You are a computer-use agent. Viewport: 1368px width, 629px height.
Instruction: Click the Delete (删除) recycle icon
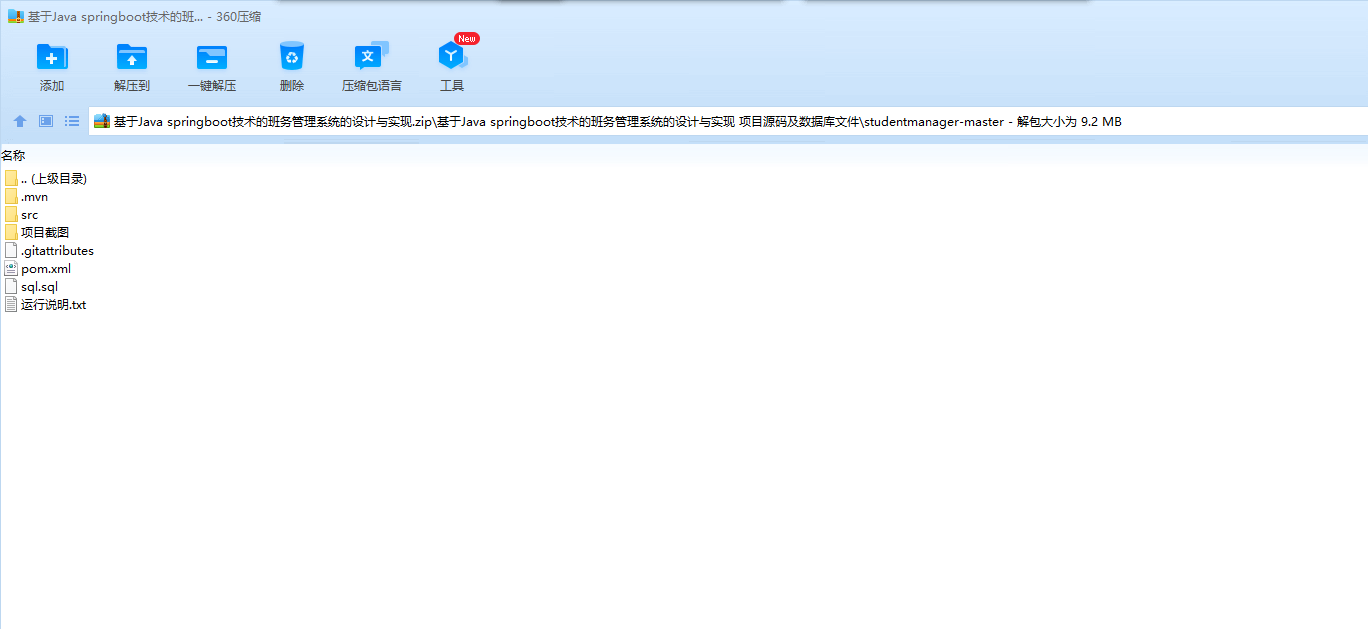(292, 57)
